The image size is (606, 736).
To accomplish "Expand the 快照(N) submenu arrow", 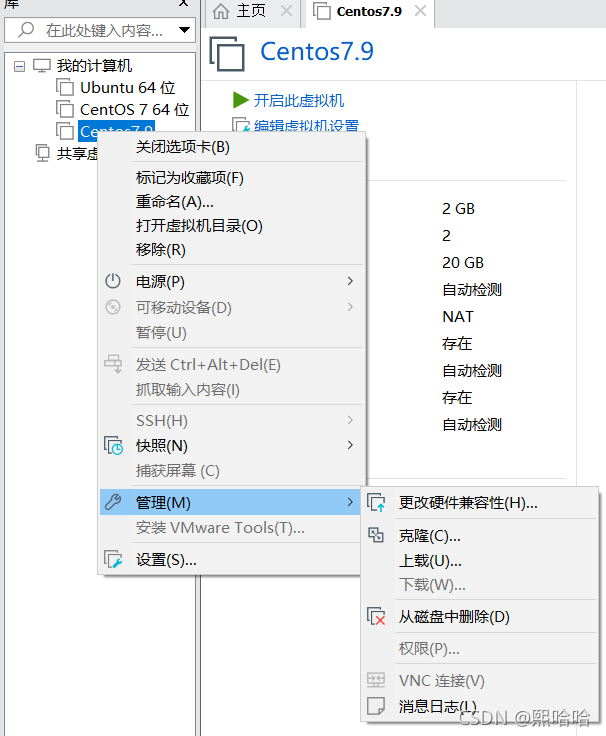I will point(350,445).
